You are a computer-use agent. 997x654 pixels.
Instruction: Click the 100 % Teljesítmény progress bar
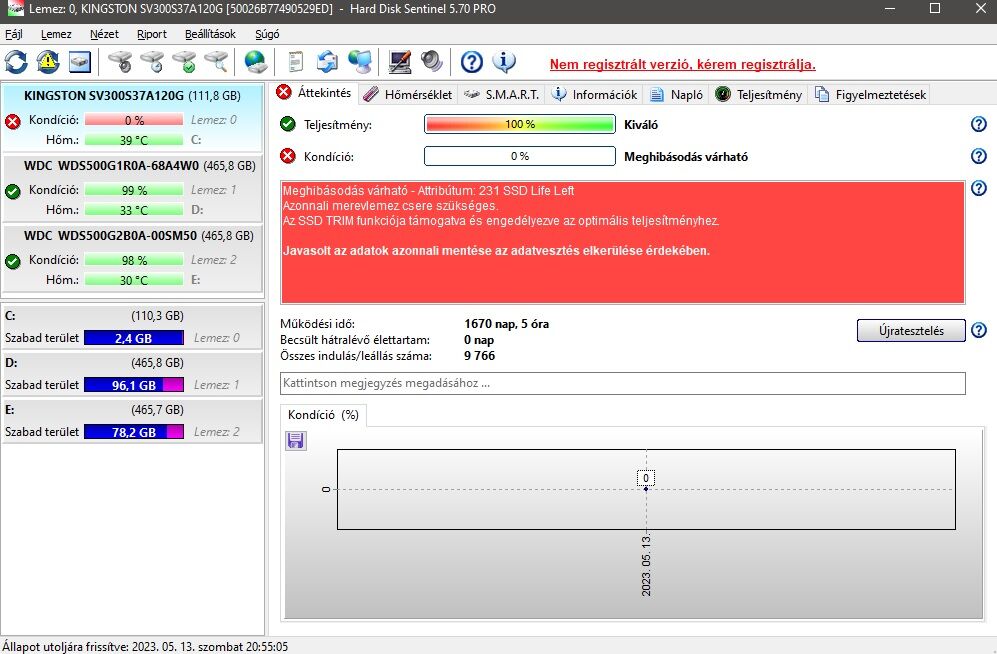(519, 124)
